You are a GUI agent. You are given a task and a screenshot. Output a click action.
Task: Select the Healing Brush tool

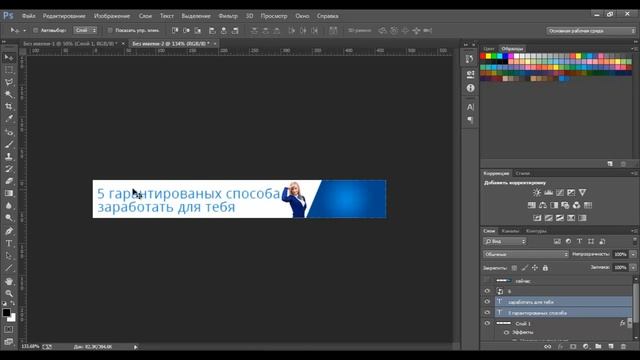coord(9,132)
